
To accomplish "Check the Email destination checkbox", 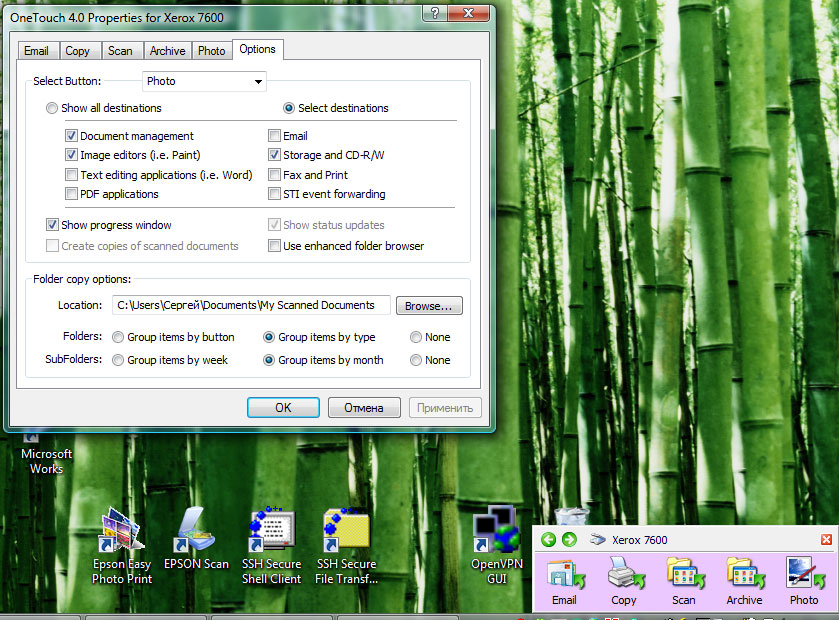I will 274,136.
